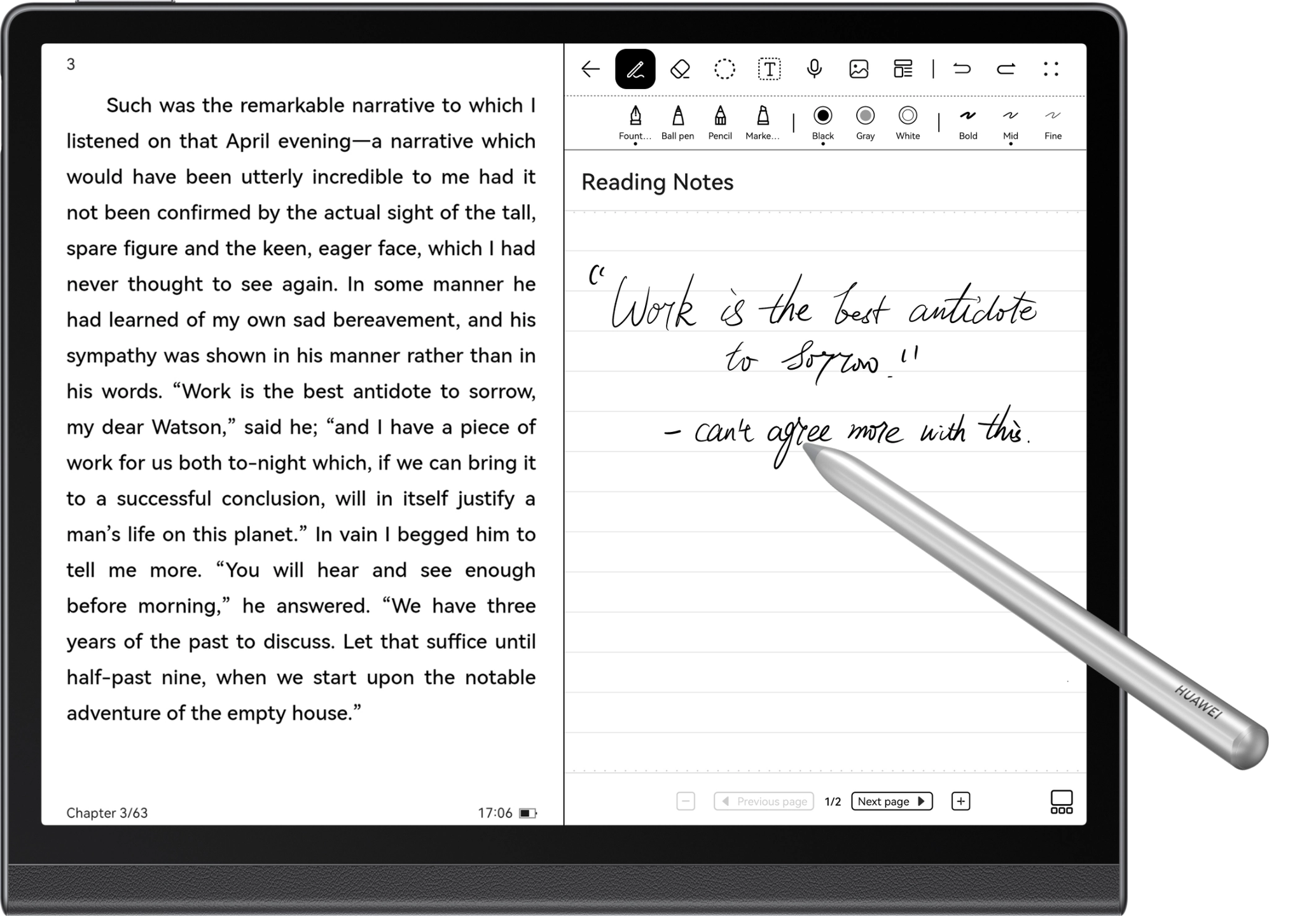
Task: Undo the last stroke
Action: (962, 69)
